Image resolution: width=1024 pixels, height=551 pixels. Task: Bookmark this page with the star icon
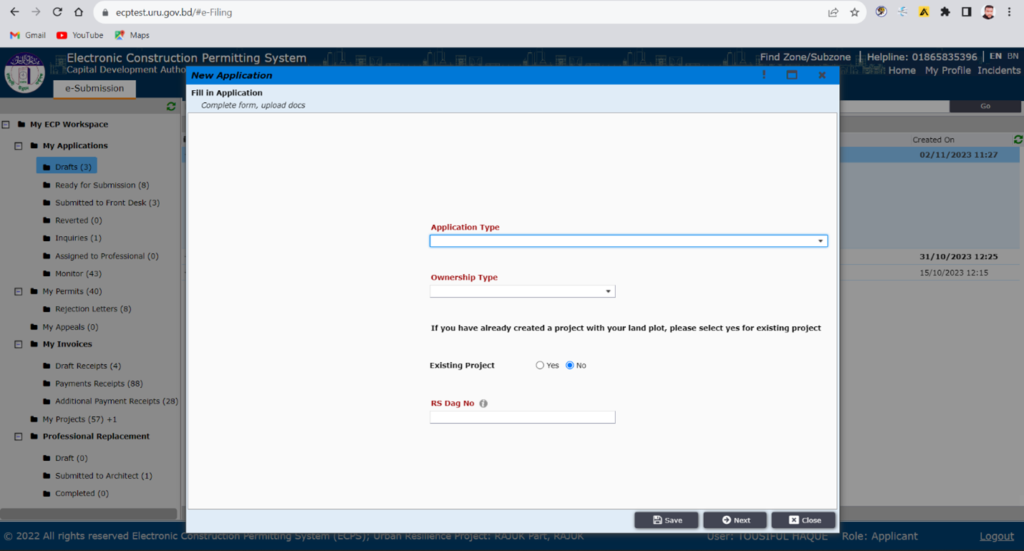(855, 12)
